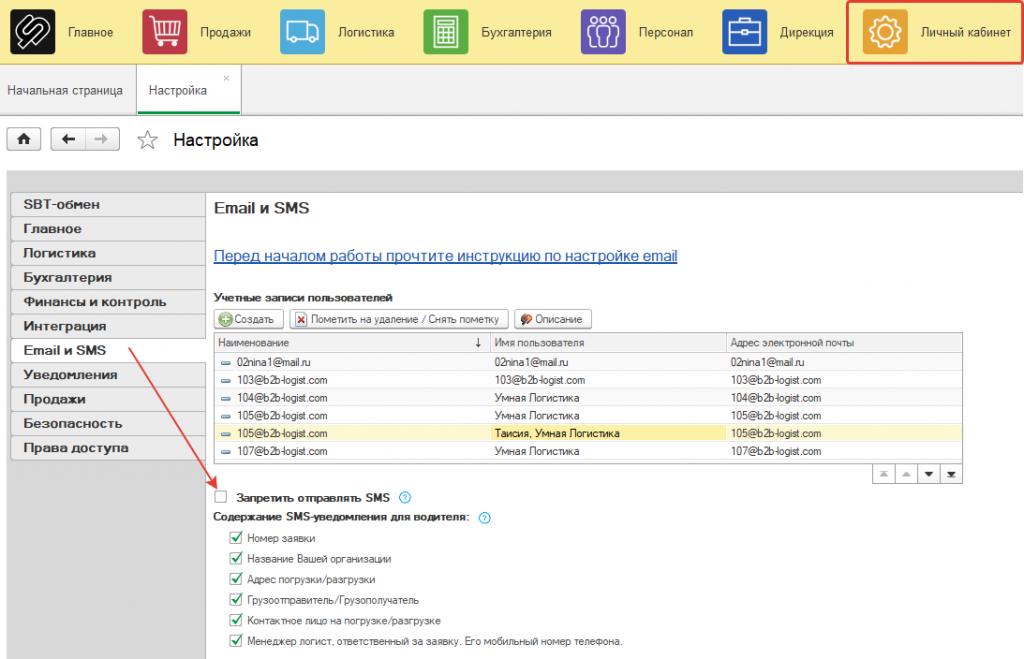Click the Создать button
This screenshot has height=659, width=1024.
(x=248, y=319)
